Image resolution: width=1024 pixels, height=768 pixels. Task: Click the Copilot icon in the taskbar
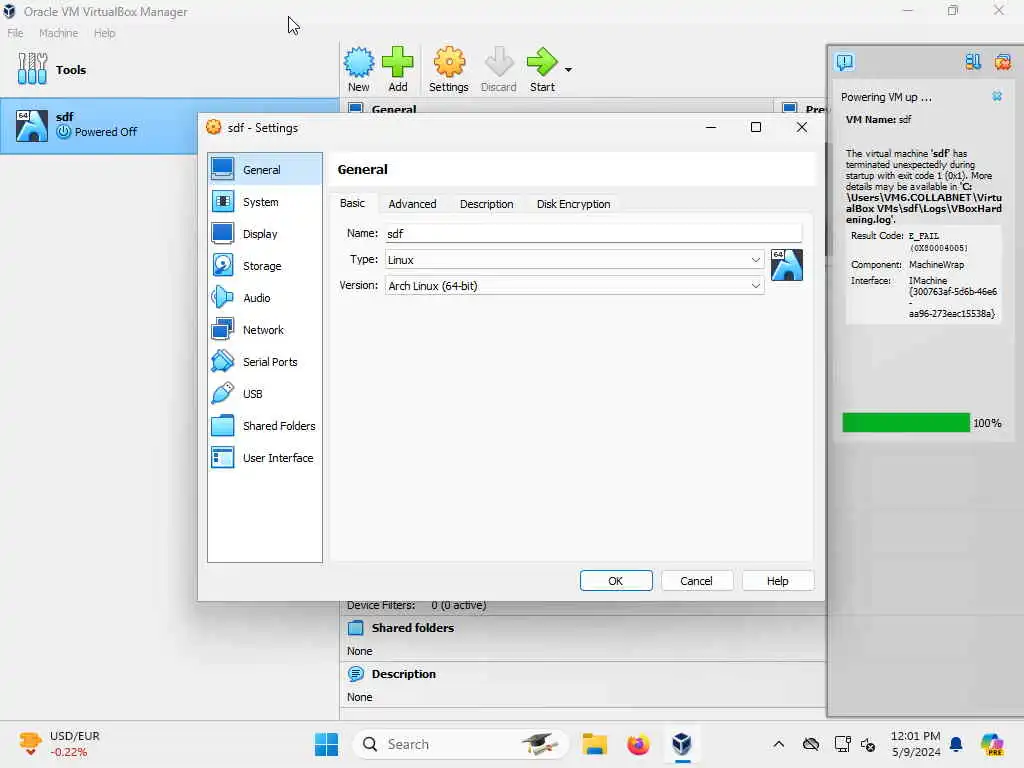point(992,744)
